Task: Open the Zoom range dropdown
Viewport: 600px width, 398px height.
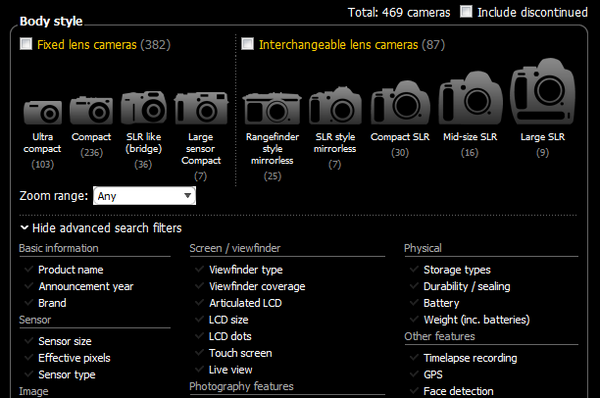Action: pyautogui.click(x=144, y=196)
